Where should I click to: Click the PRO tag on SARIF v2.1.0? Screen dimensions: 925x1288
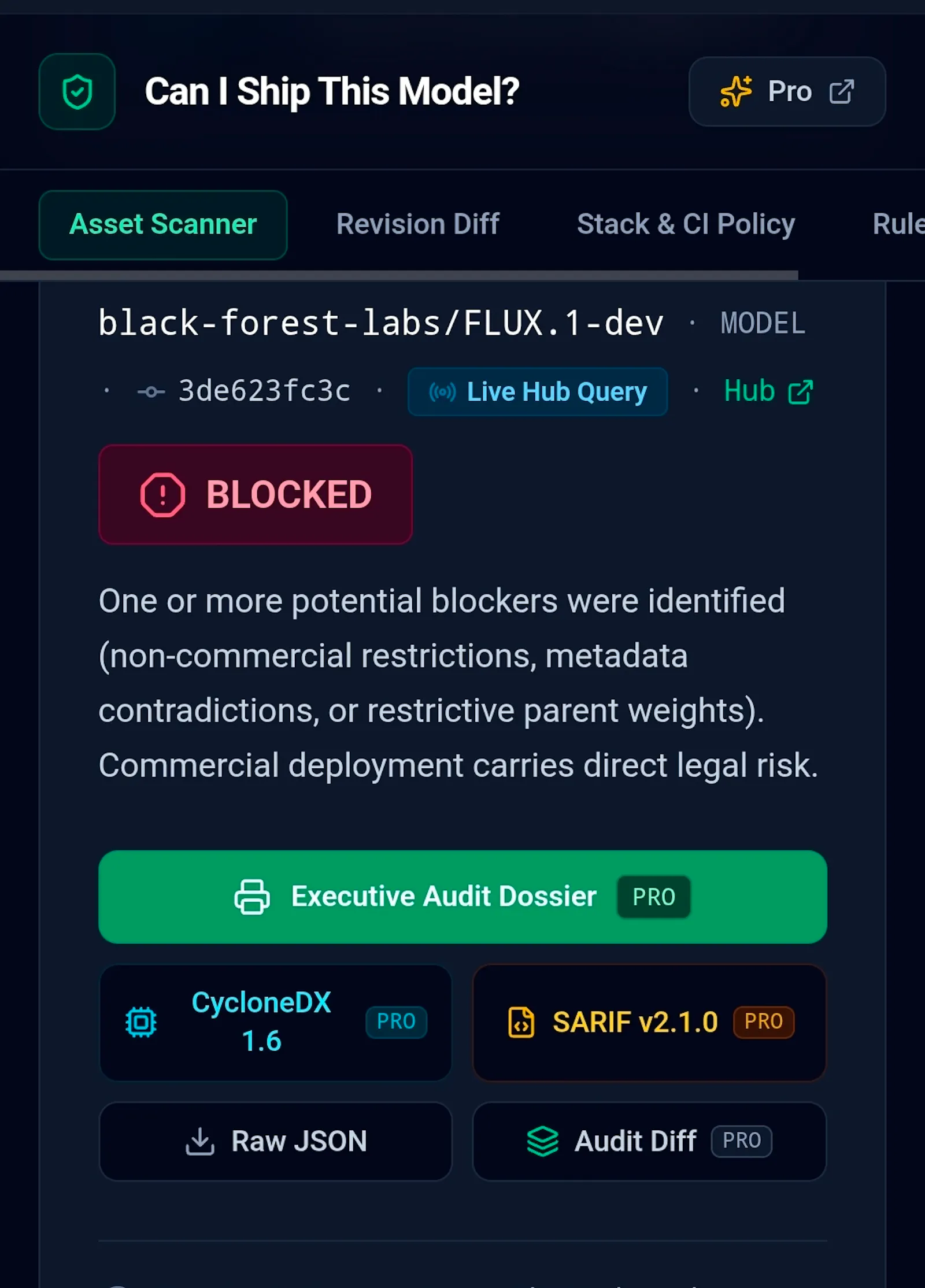764,1021
